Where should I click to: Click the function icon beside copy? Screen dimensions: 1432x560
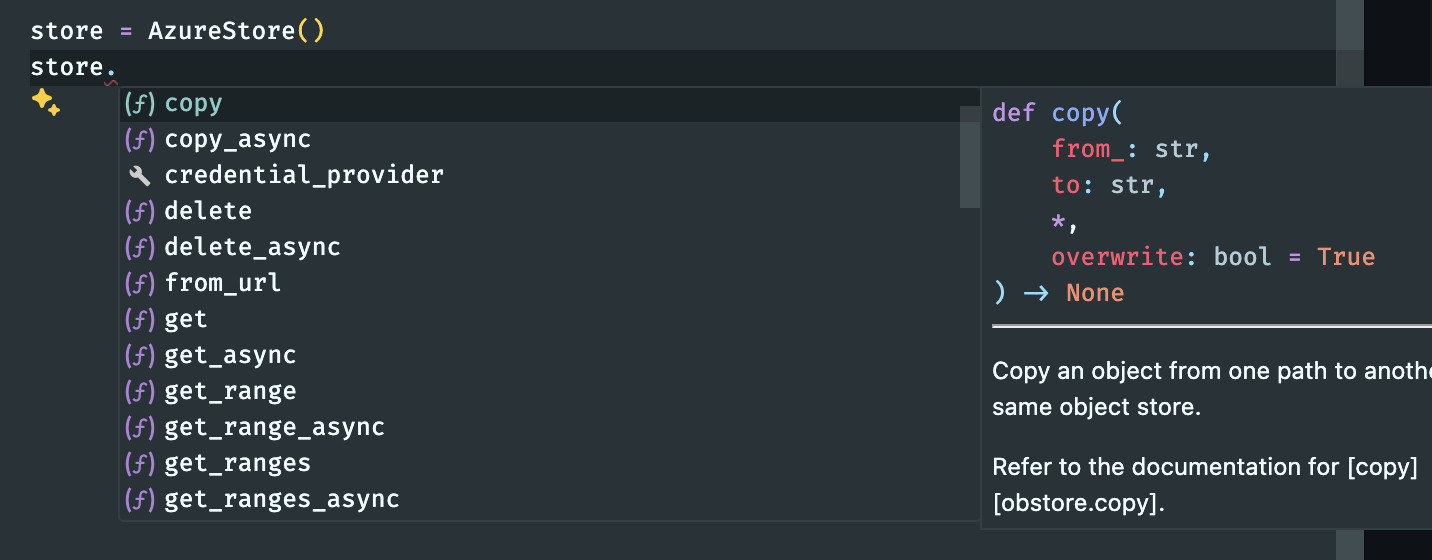click(139, 104)
